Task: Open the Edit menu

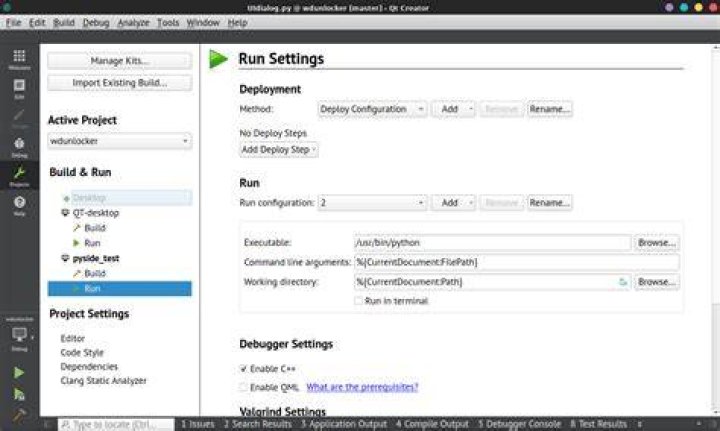Action: (37, 22)
